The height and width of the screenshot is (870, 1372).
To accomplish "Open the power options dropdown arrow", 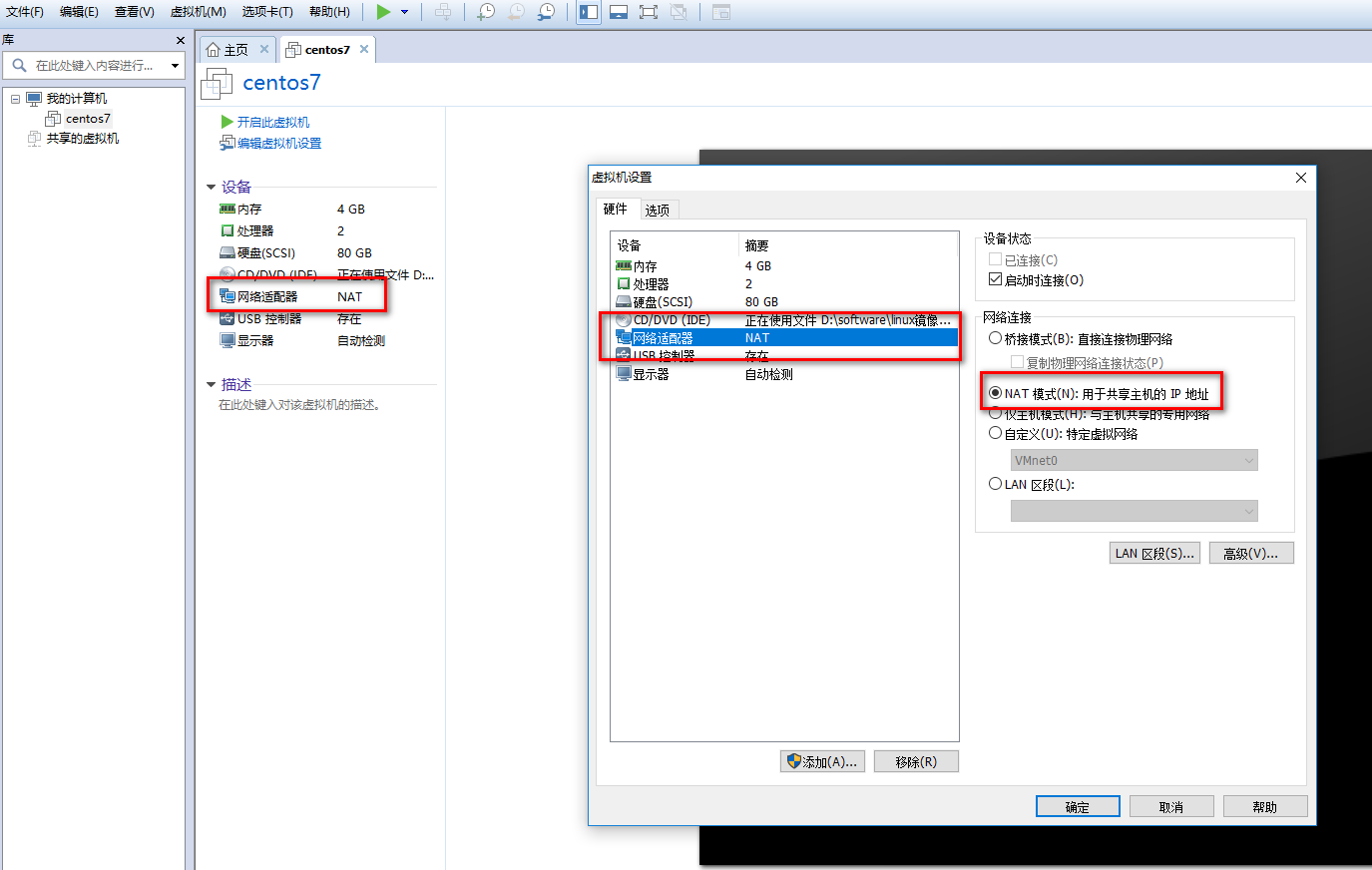I will 404,12.
